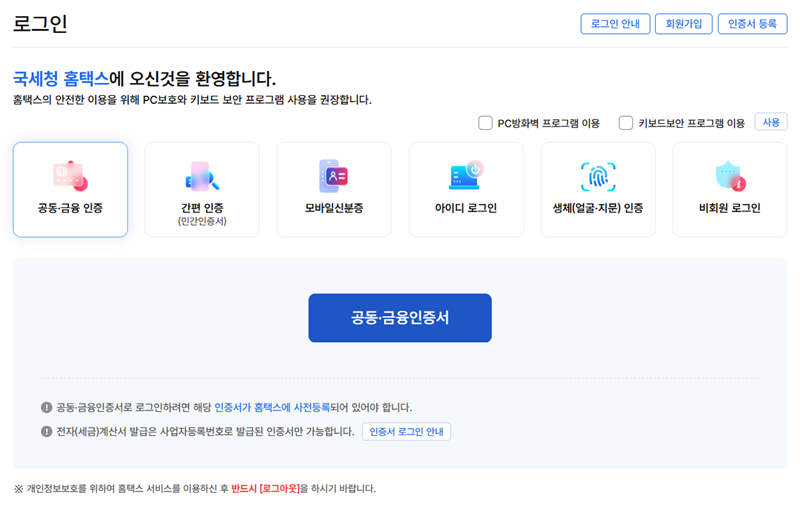Click the red 반드시 [로그아웃] text

tap(265, 488)
